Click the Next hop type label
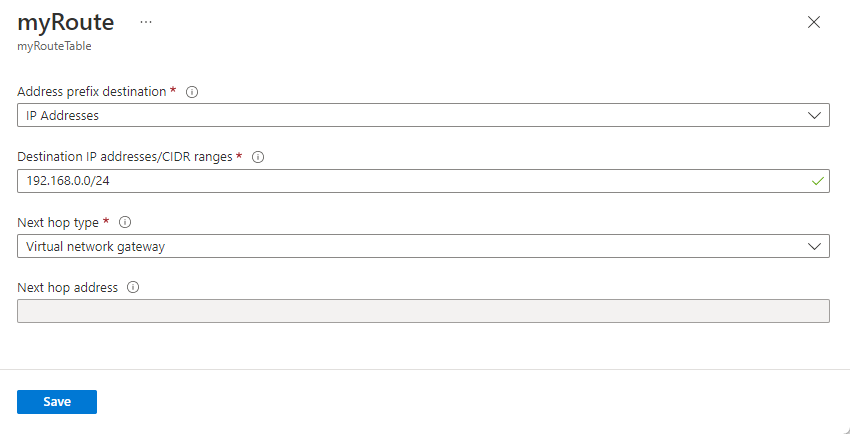 59,222
